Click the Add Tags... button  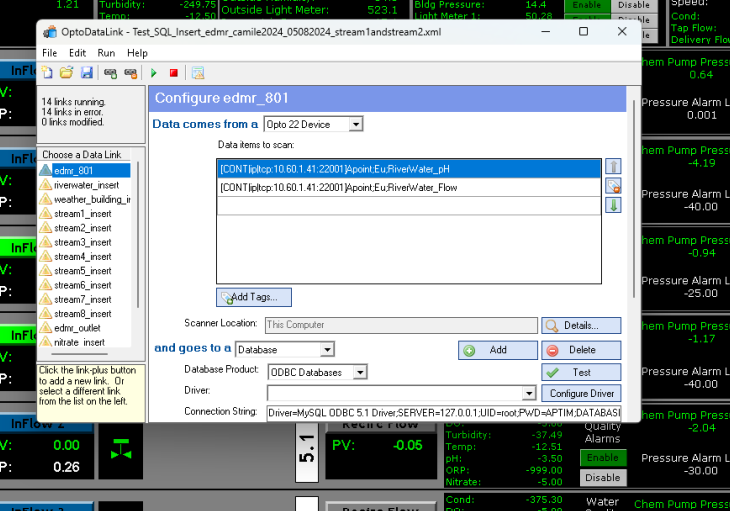click(254, 297)
